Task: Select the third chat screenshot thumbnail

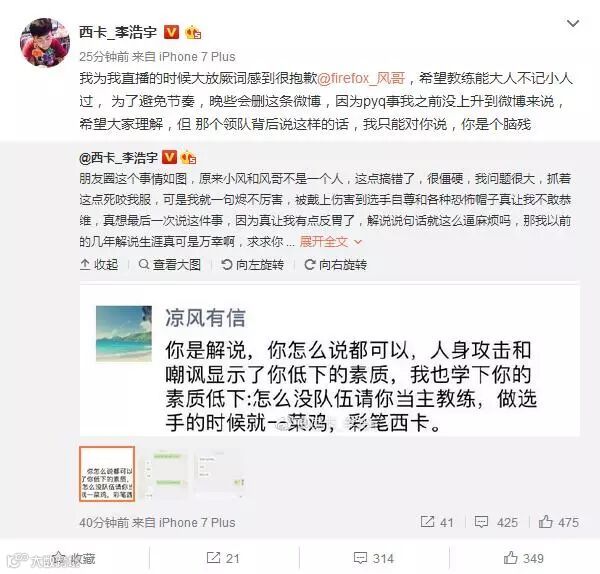Action: pos(220,474)
